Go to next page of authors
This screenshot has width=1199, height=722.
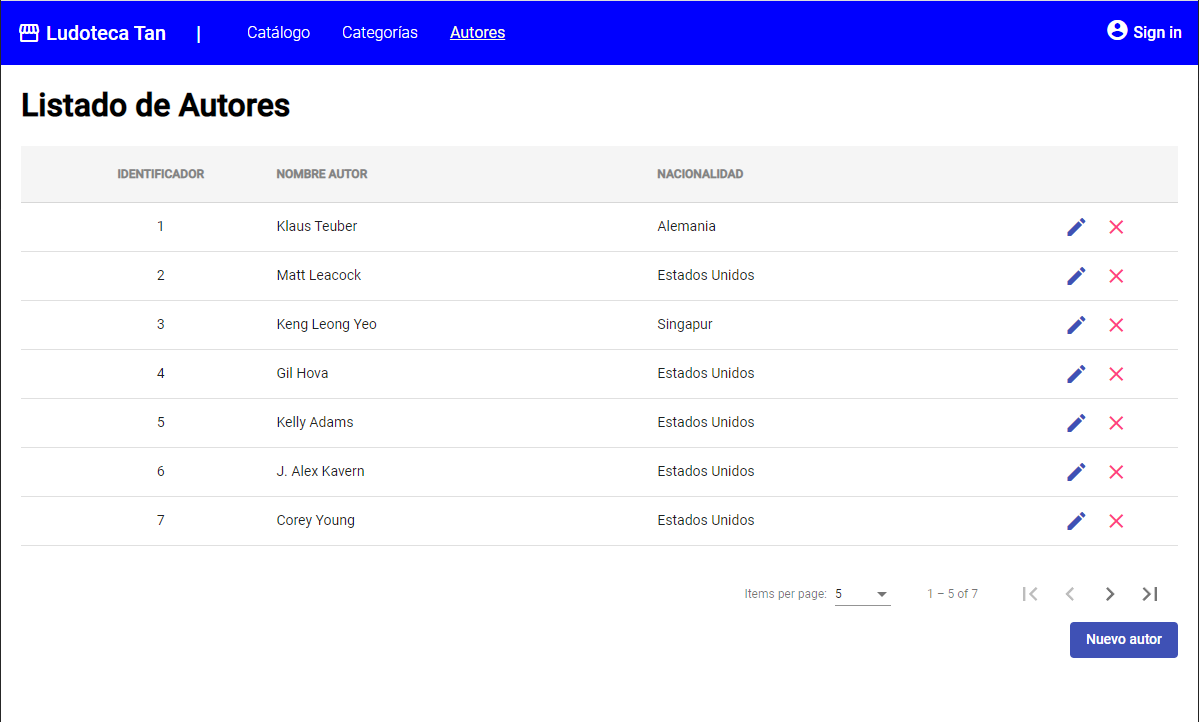pyautogui.click(x=1109, y=594)
